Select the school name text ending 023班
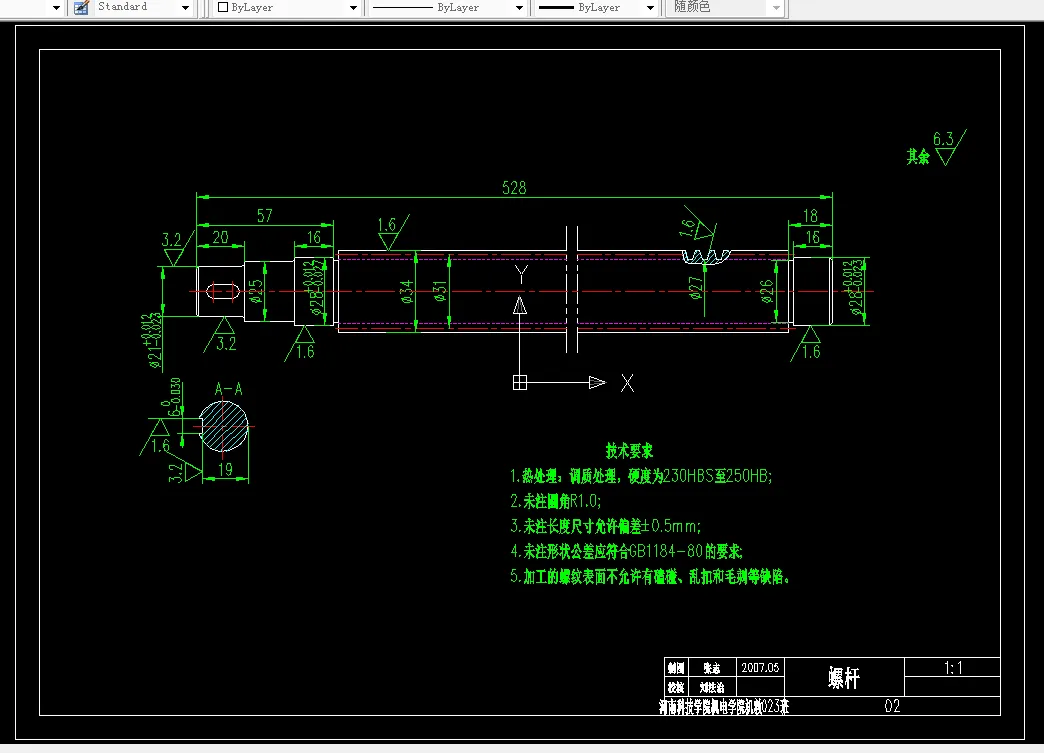 point(724,707)
